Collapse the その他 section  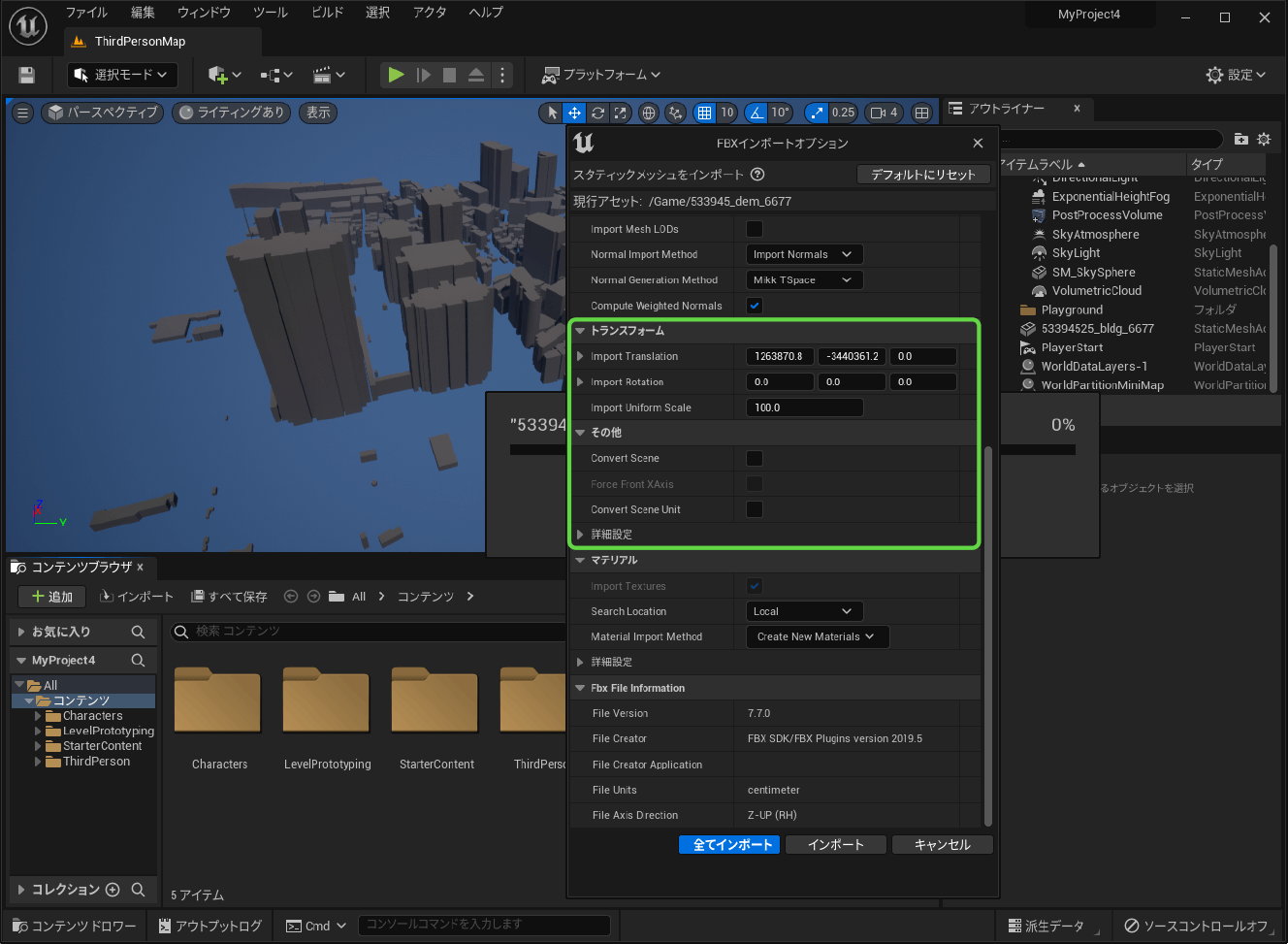(580, 433)
